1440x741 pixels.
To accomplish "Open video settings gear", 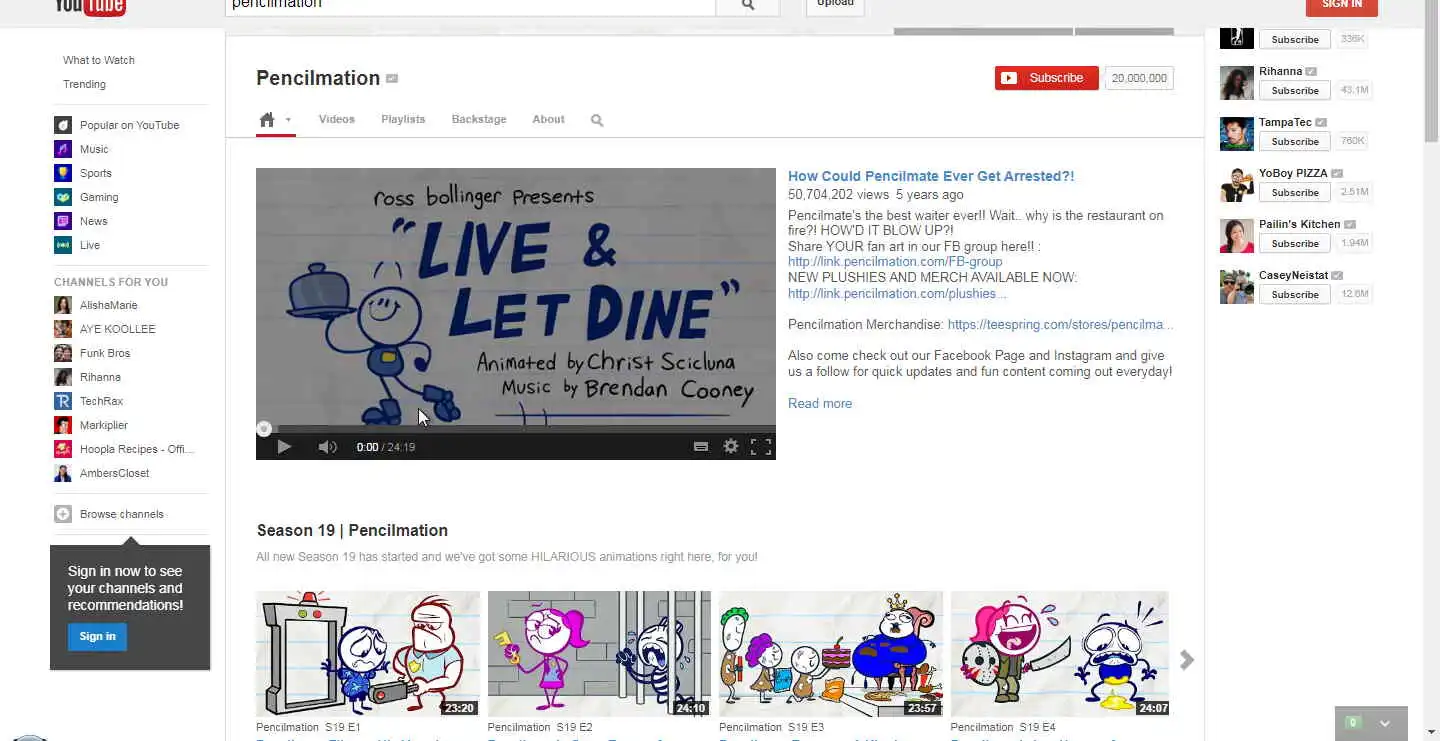I will pos(731,447).
